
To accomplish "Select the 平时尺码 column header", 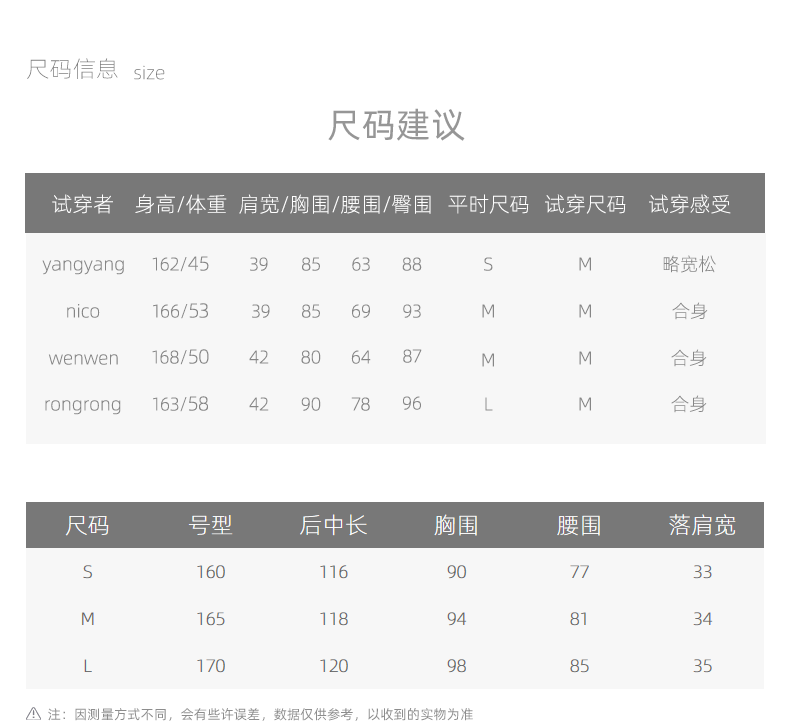I will pos(488,205).
